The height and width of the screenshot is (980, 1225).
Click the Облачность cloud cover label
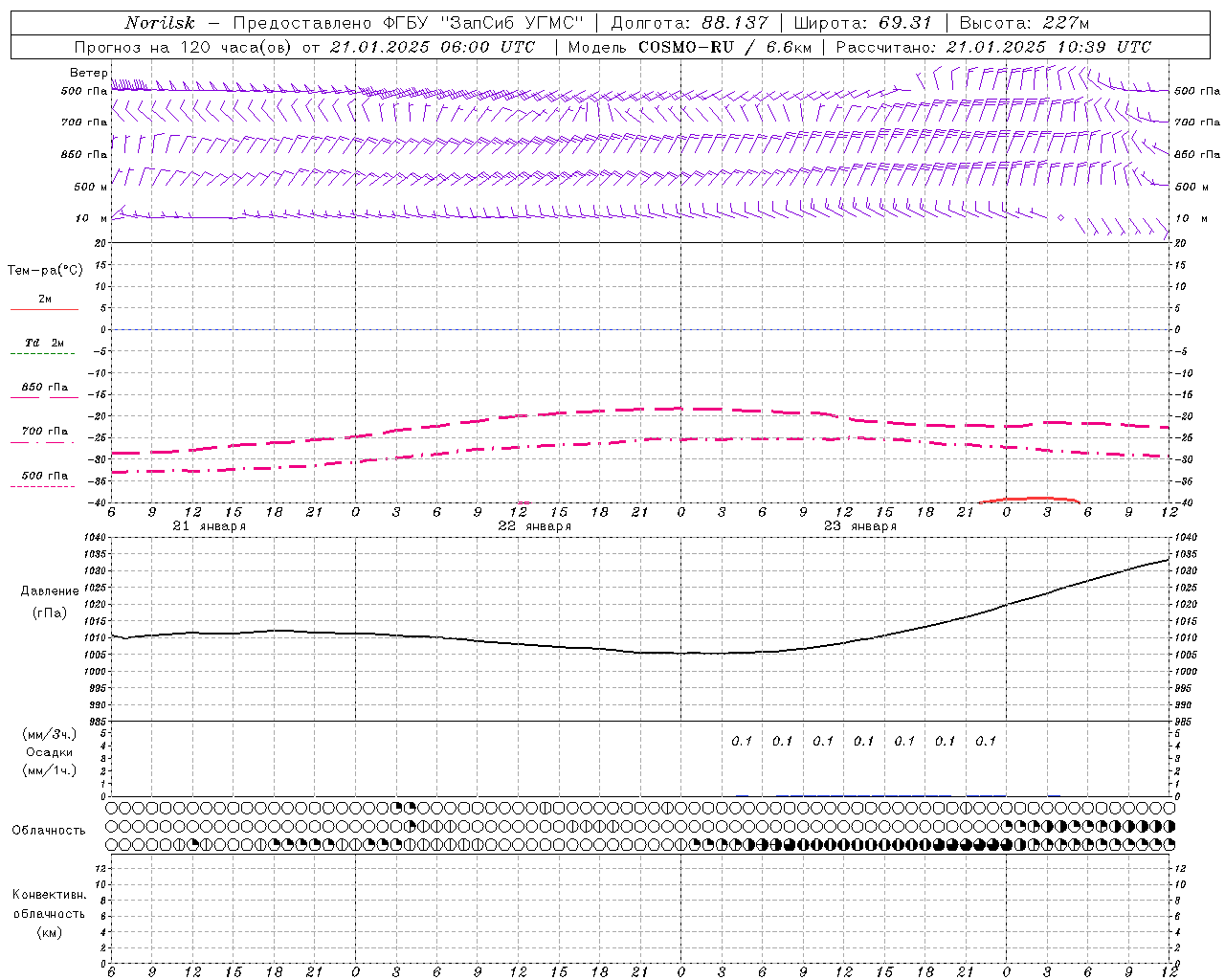click(x=48, y=830)
